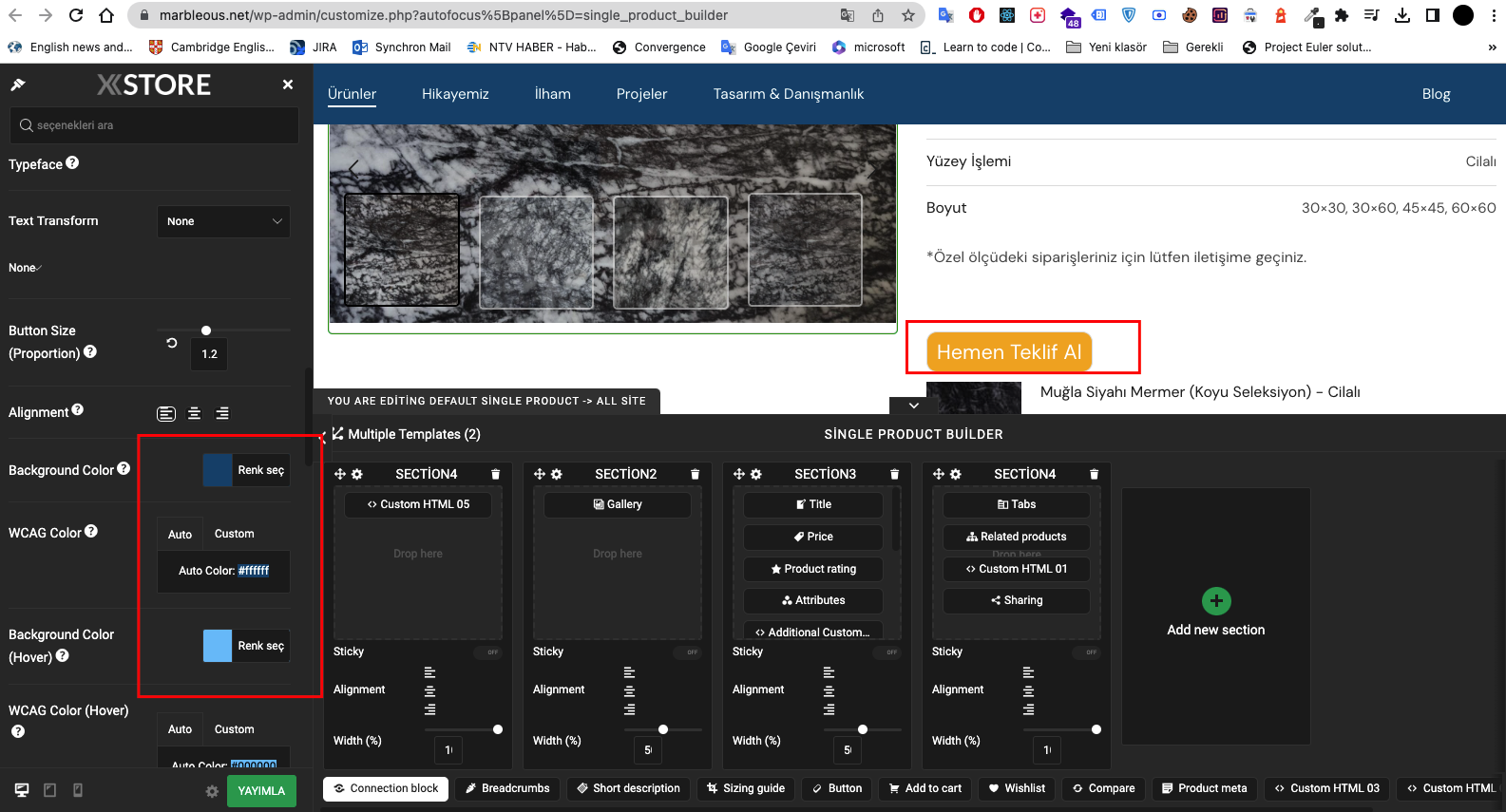
Task: Open settings gear of Custom HTML 05 section
Action: pos(357,474)
